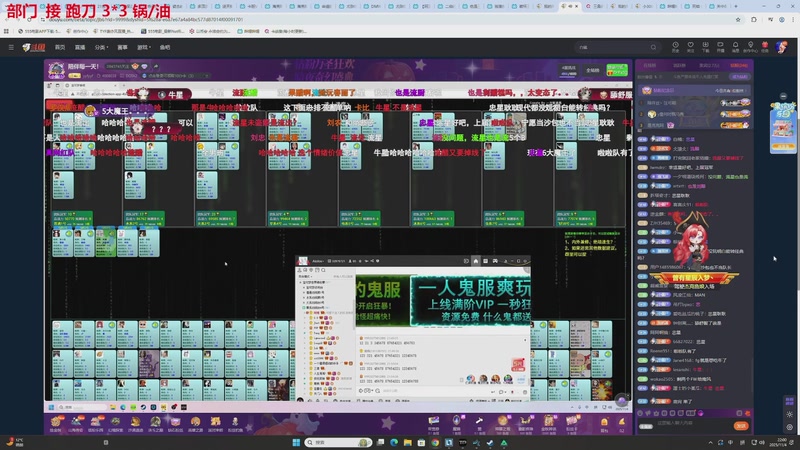Open the 赛事 events tab
This screenshot has height=450, width=800.
[122, 47]
